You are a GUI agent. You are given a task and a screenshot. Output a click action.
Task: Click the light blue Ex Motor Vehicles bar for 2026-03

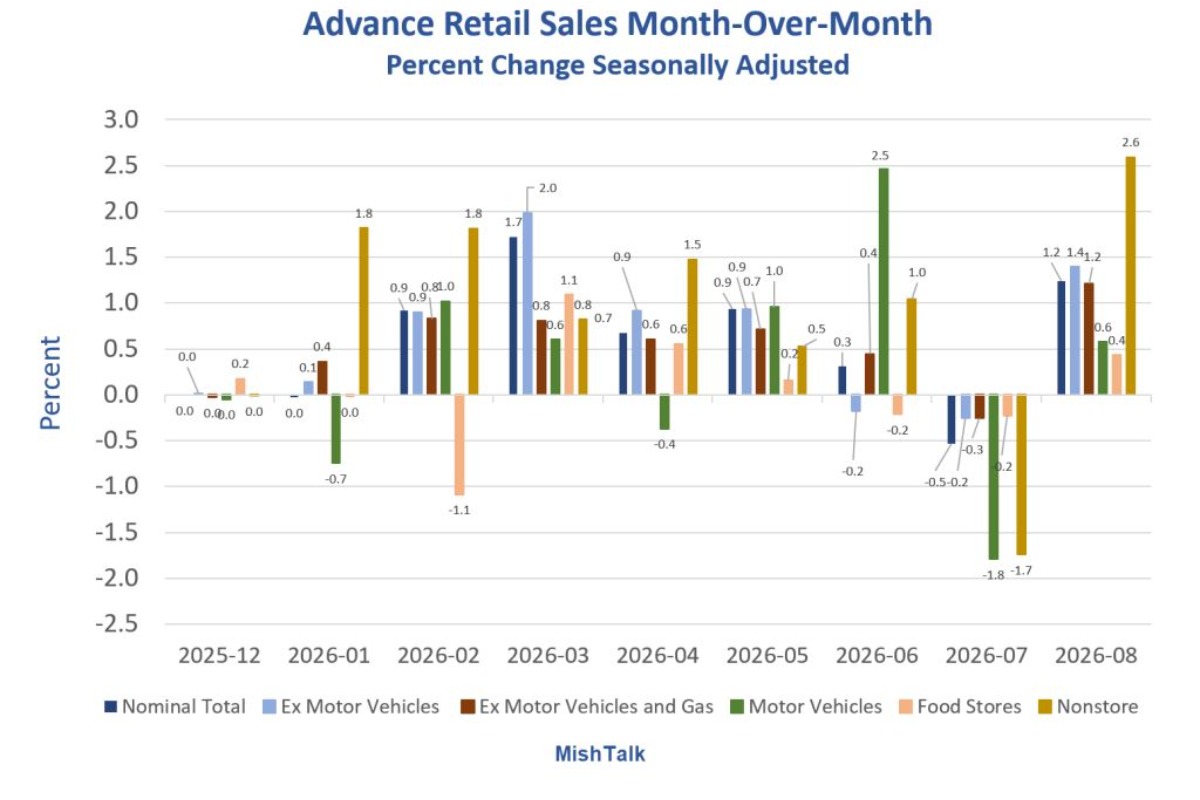(527, 303)
